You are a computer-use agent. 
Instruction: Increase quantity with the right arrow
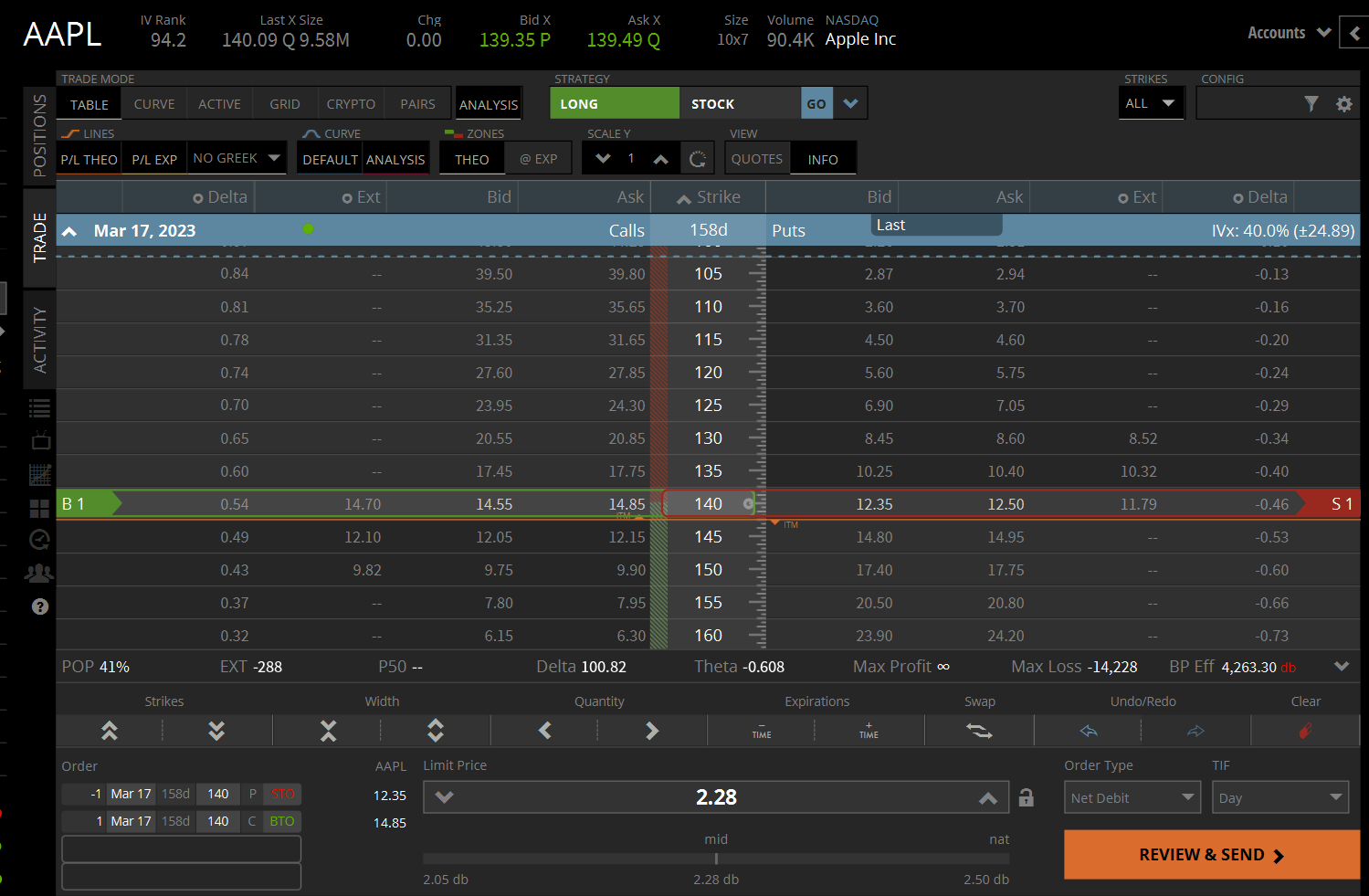pyautogui.click(x=652, y=731)
